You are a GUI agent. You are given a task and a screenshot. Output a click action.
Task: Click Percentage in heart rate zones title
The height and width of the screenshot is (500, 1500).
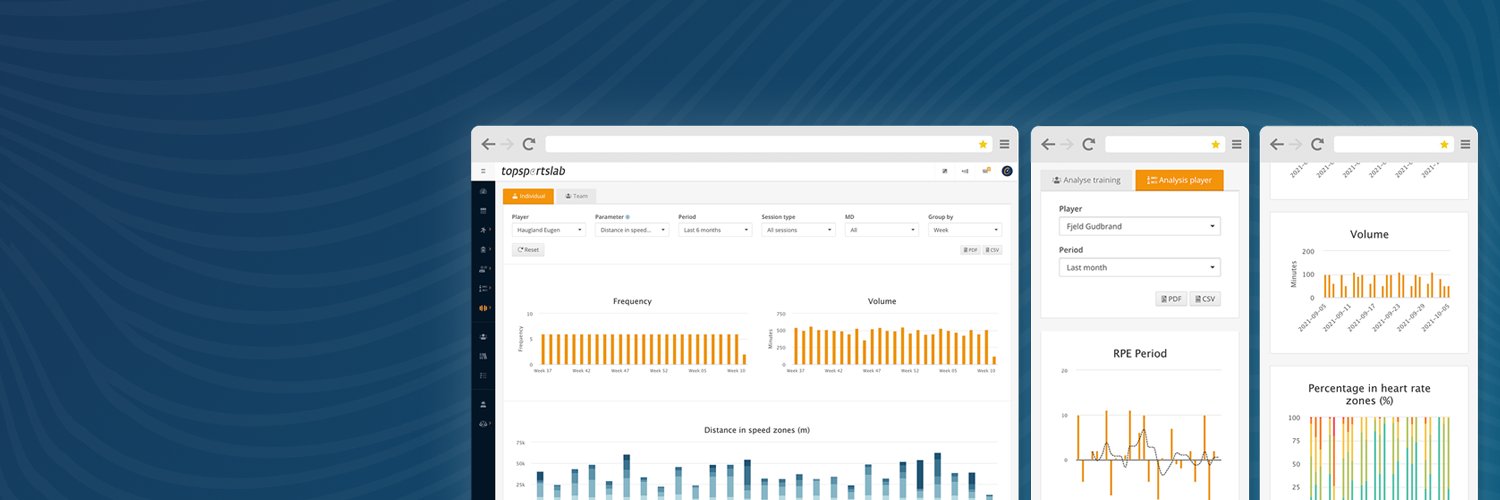coord(1371,394)
